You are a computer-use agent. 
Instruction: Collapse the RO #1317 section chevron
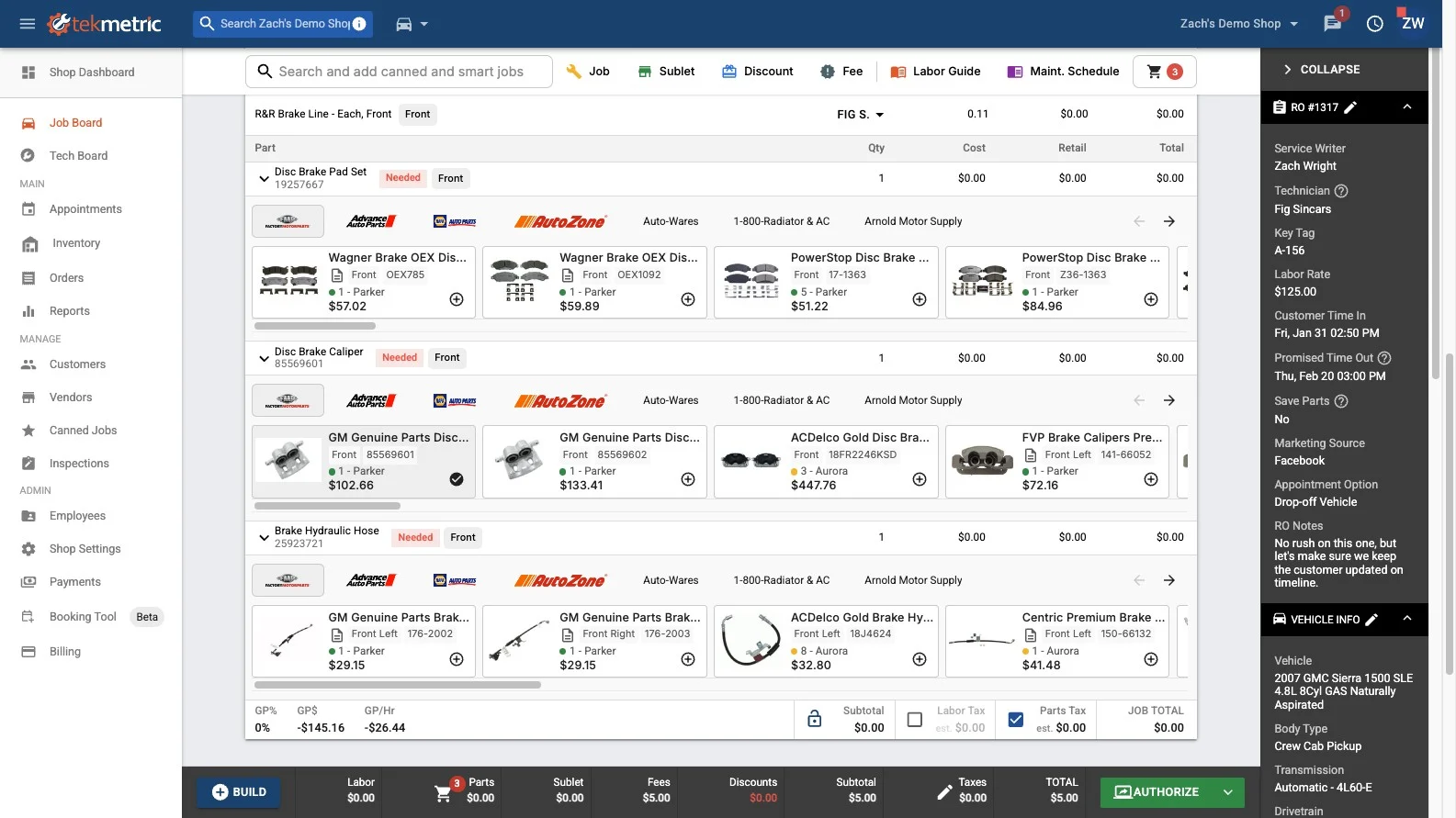pyautogui.click(x=1407, y=107)
